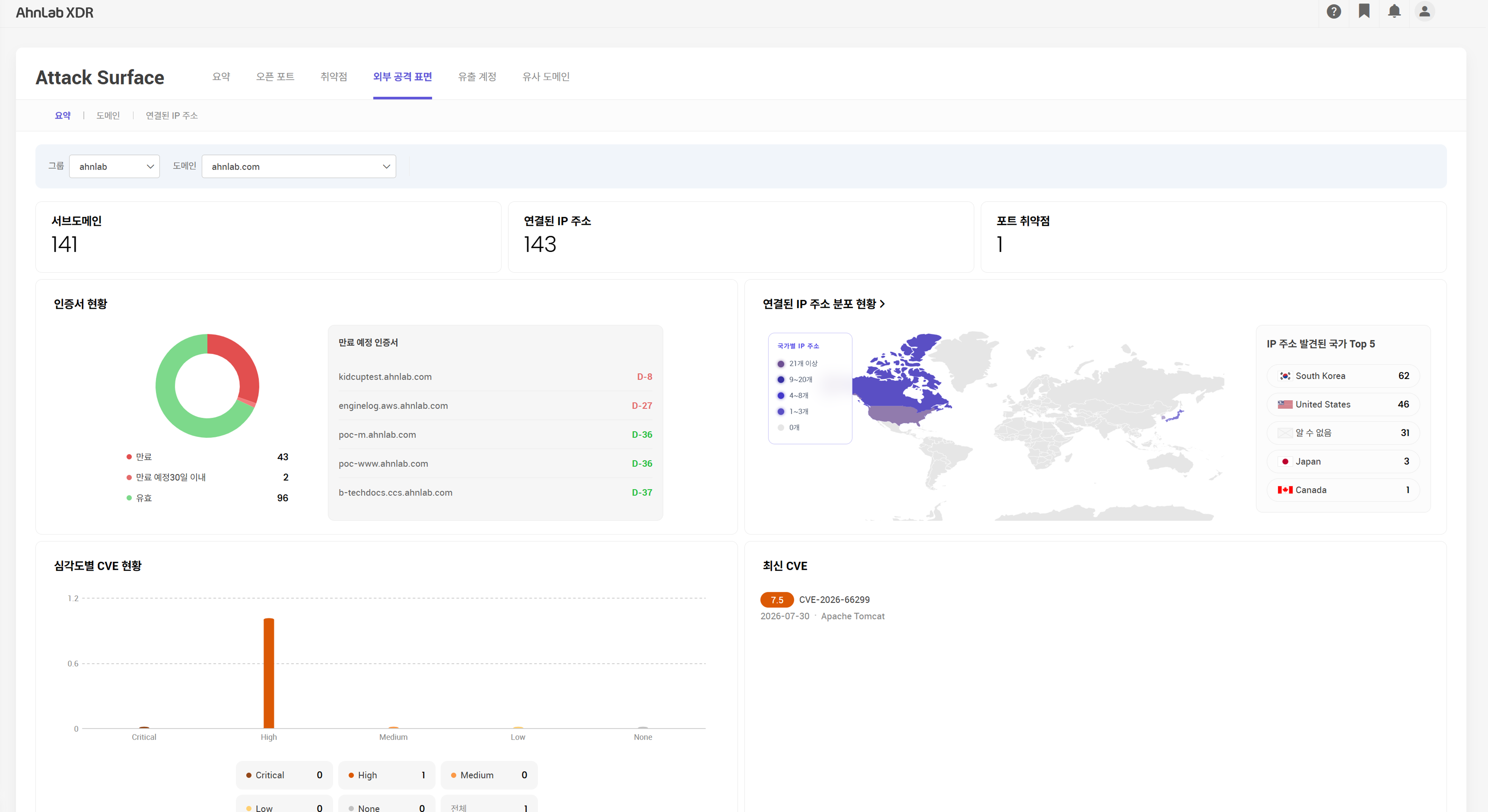Open the notifications bell icon
The height and width of the screenshot is (812, 1488).
click(x=1394, y=11)
